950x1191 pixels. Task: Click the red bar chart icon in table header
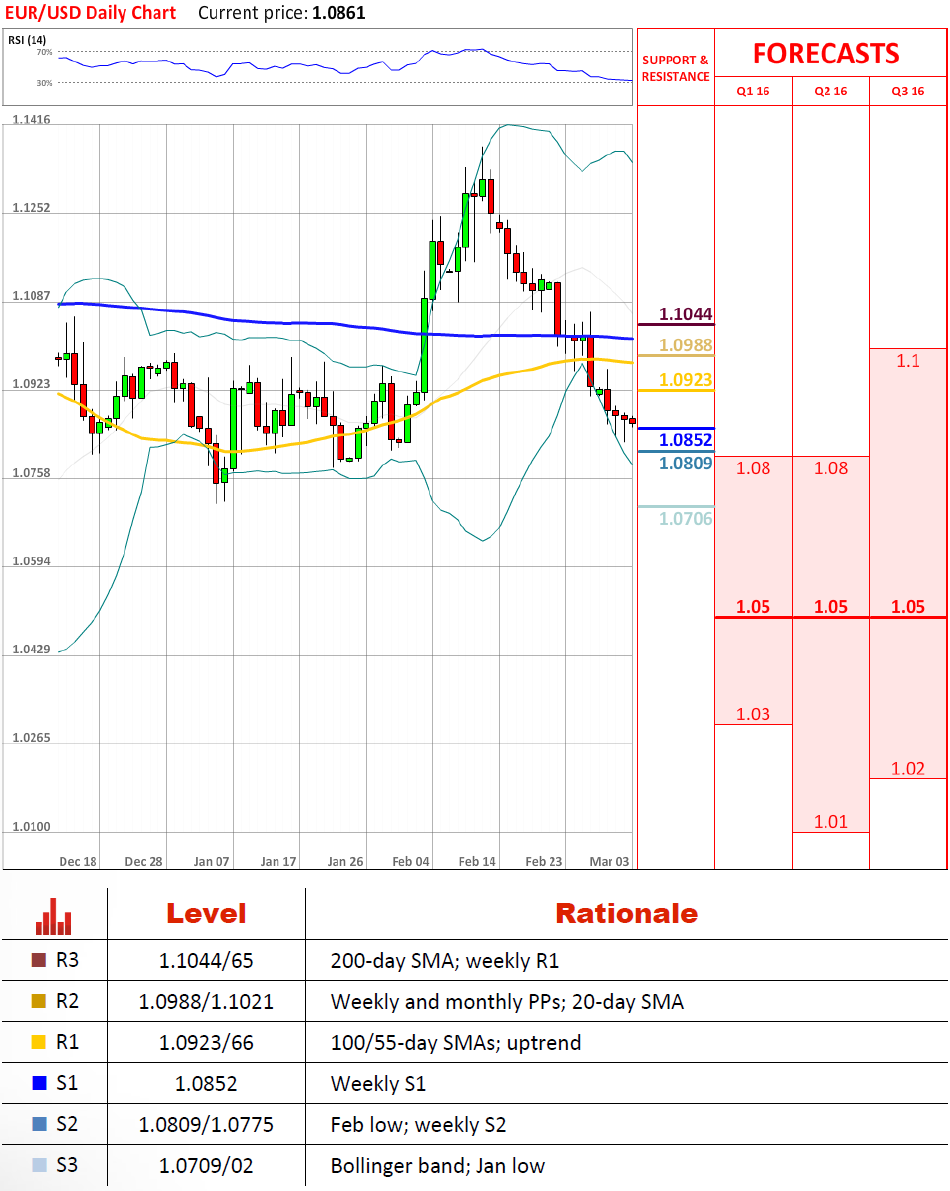[53, 917]
